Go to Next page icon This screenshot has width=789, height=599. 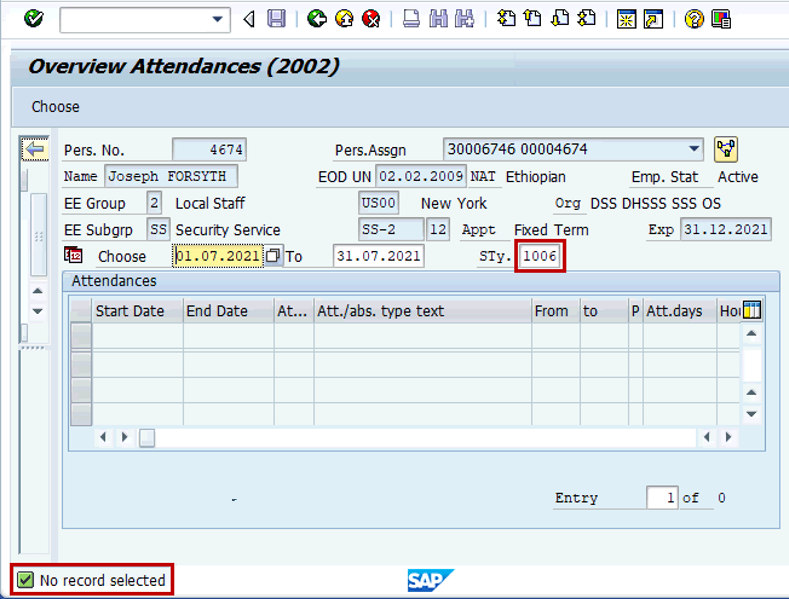pos(560,19)
